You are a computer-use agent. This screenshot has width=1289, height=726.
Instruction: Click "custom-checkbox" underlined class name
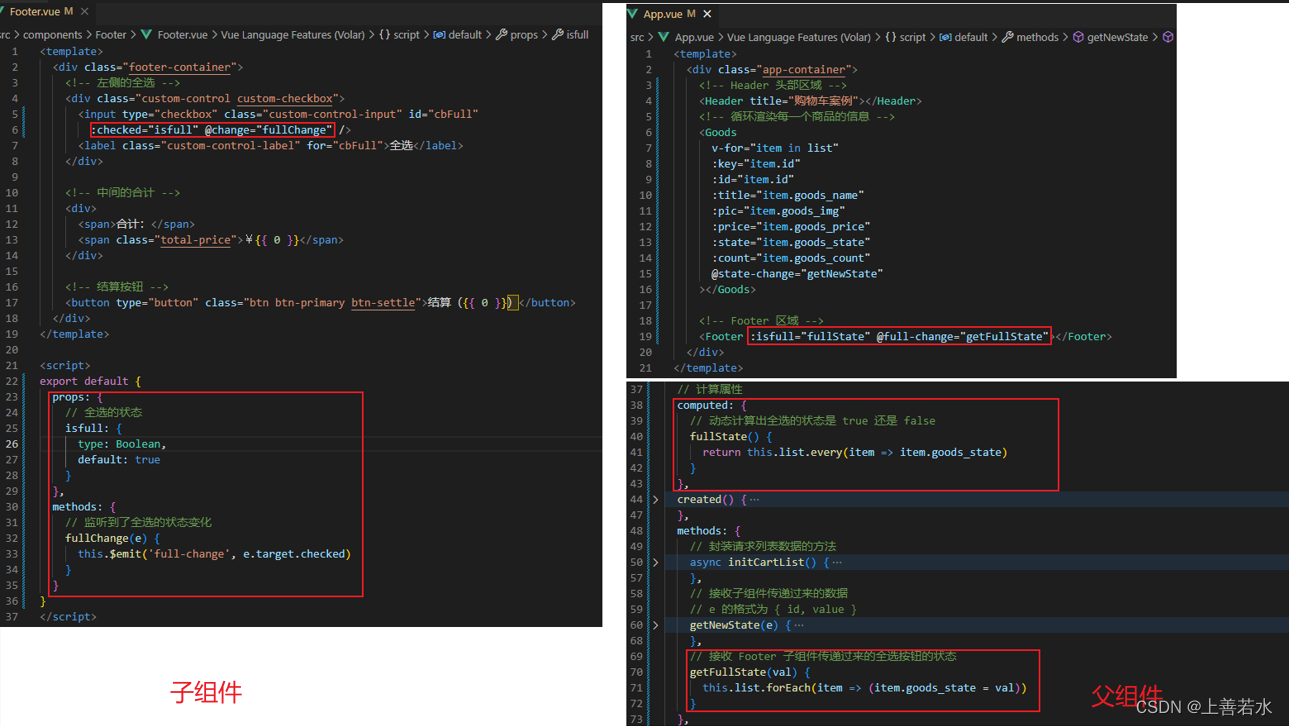pos(285,98)
